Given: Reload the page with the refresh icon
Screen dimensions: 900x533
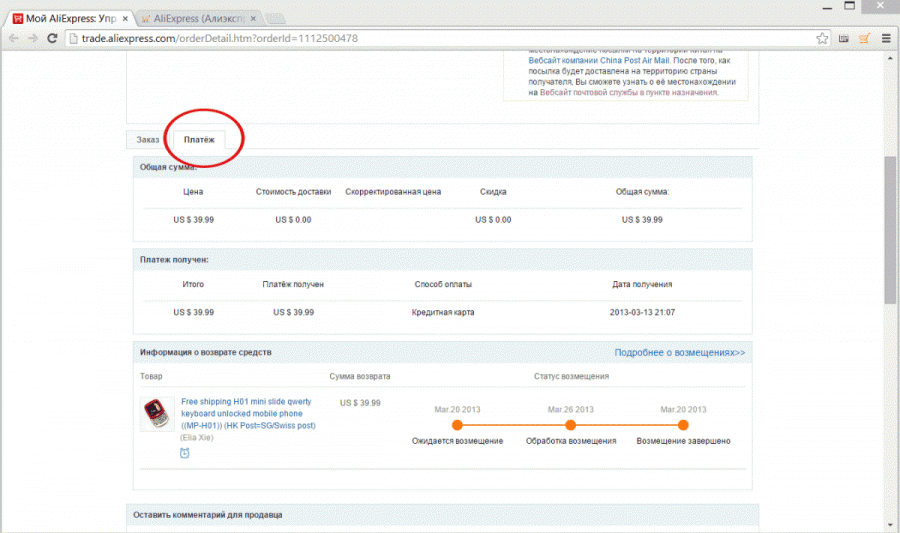Looking at the screenshot, I should pos(54,38).
